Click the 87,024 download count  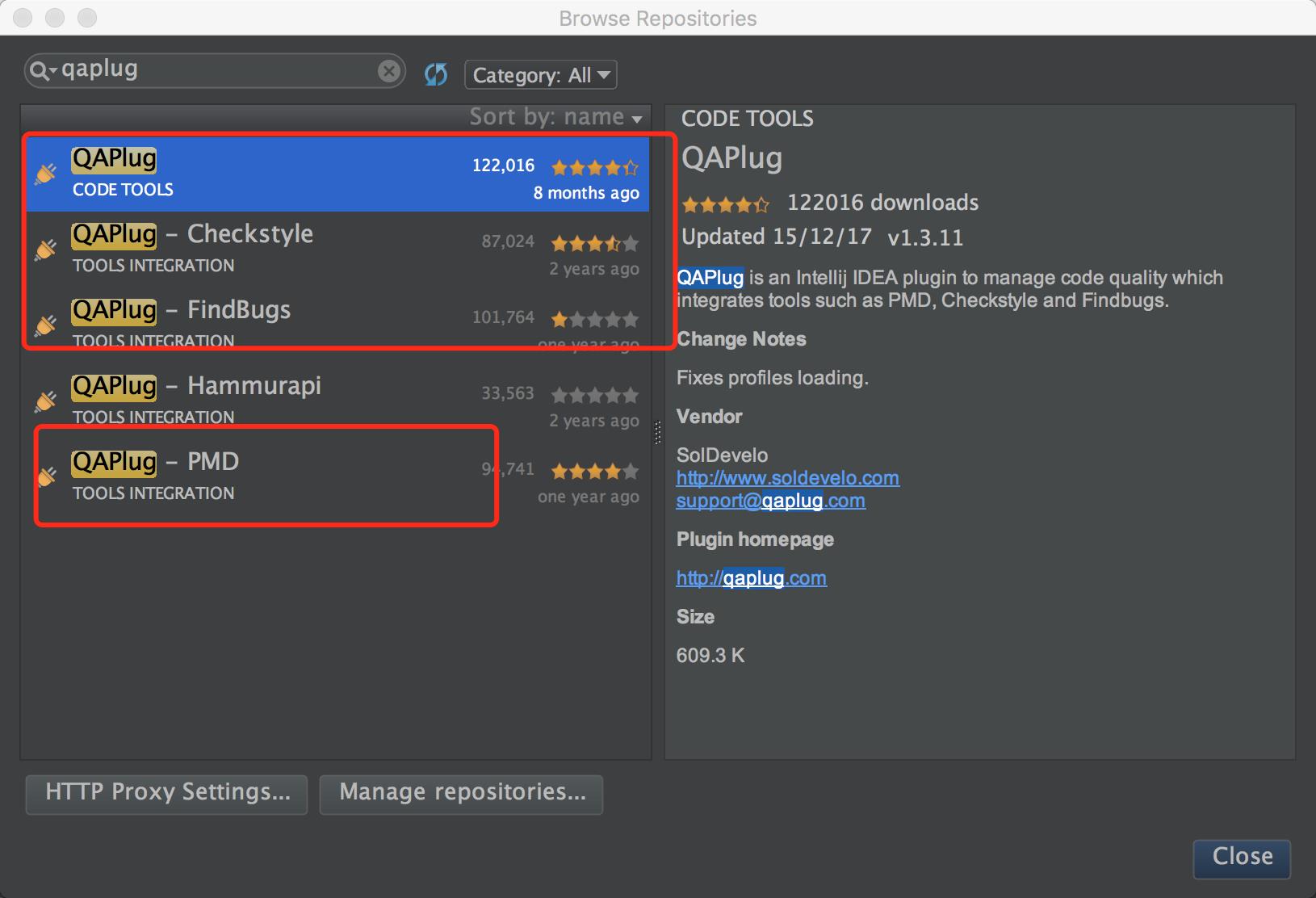coord(508,241)
